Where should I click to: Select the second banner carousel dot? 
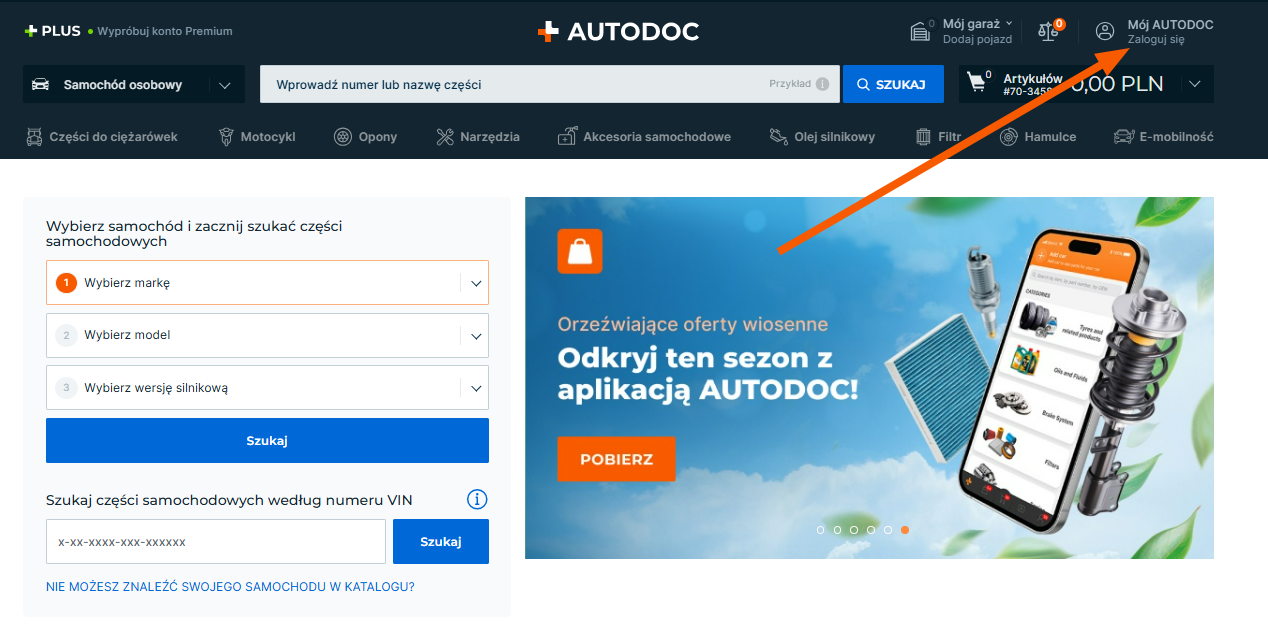pyautogui.click(x=838, y=530)
